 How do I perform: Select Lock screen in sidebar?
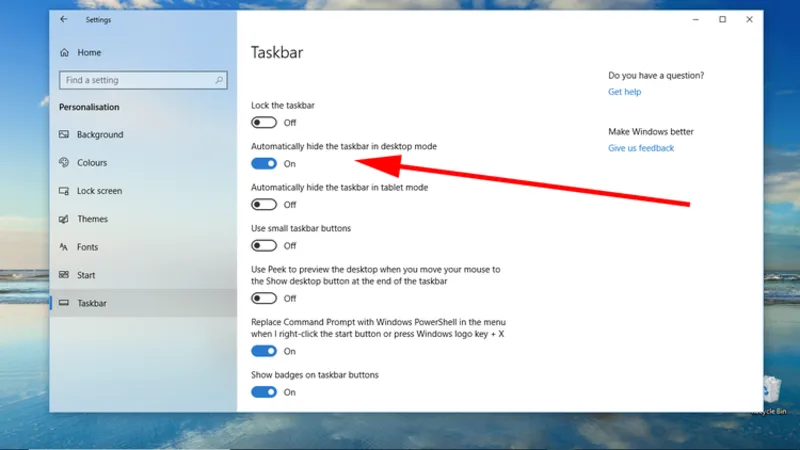143,191
